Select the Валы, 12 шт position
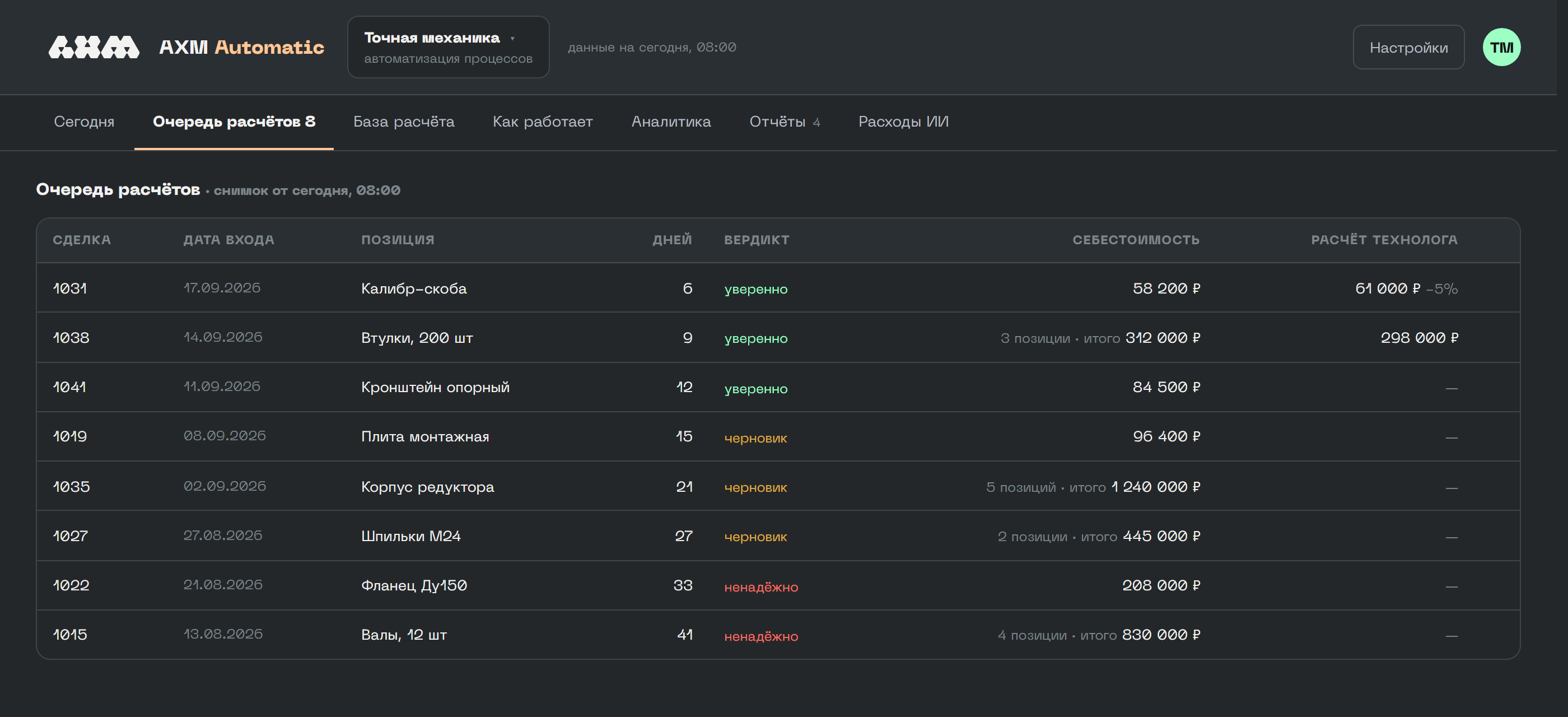Viewport: 1568px width, 717px height. tap(404, 635)
